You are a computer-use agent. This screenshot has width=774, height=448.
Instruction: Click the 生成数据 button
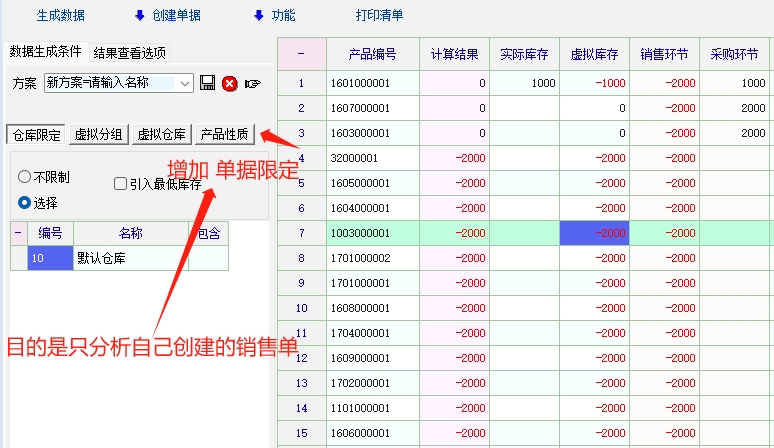coord(60,16)
